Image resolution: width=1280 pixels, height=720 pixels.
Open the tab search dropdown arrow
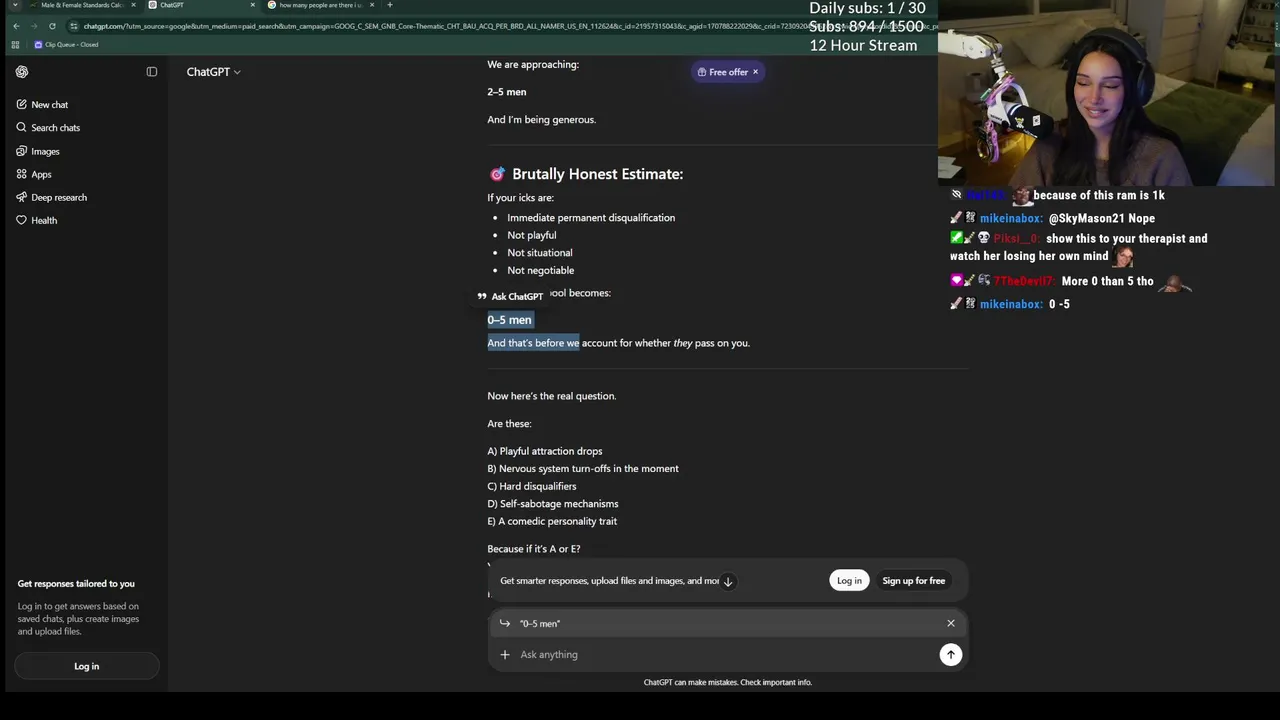pos(14,5)
